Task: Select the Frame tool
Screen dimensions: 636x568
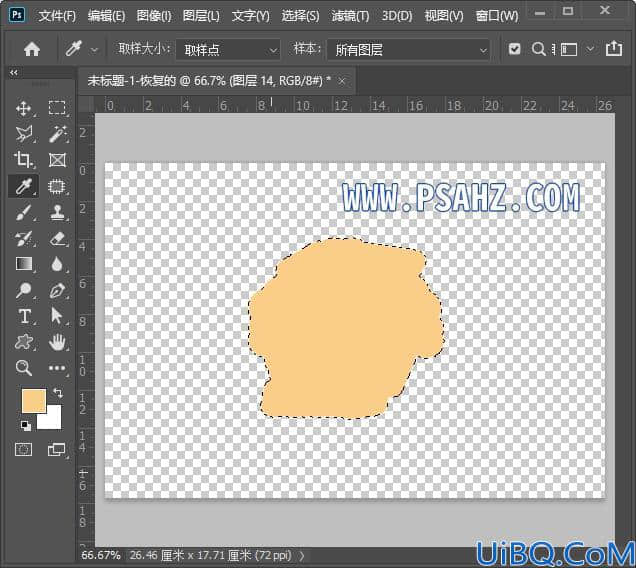Action: pyautogui.click(x=57, y=160)
